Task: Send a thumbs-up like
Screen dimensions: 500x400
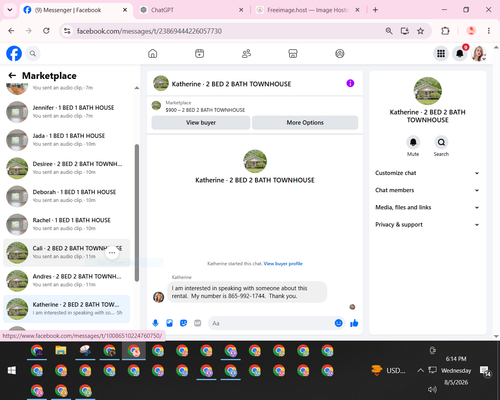Action: 354,323
